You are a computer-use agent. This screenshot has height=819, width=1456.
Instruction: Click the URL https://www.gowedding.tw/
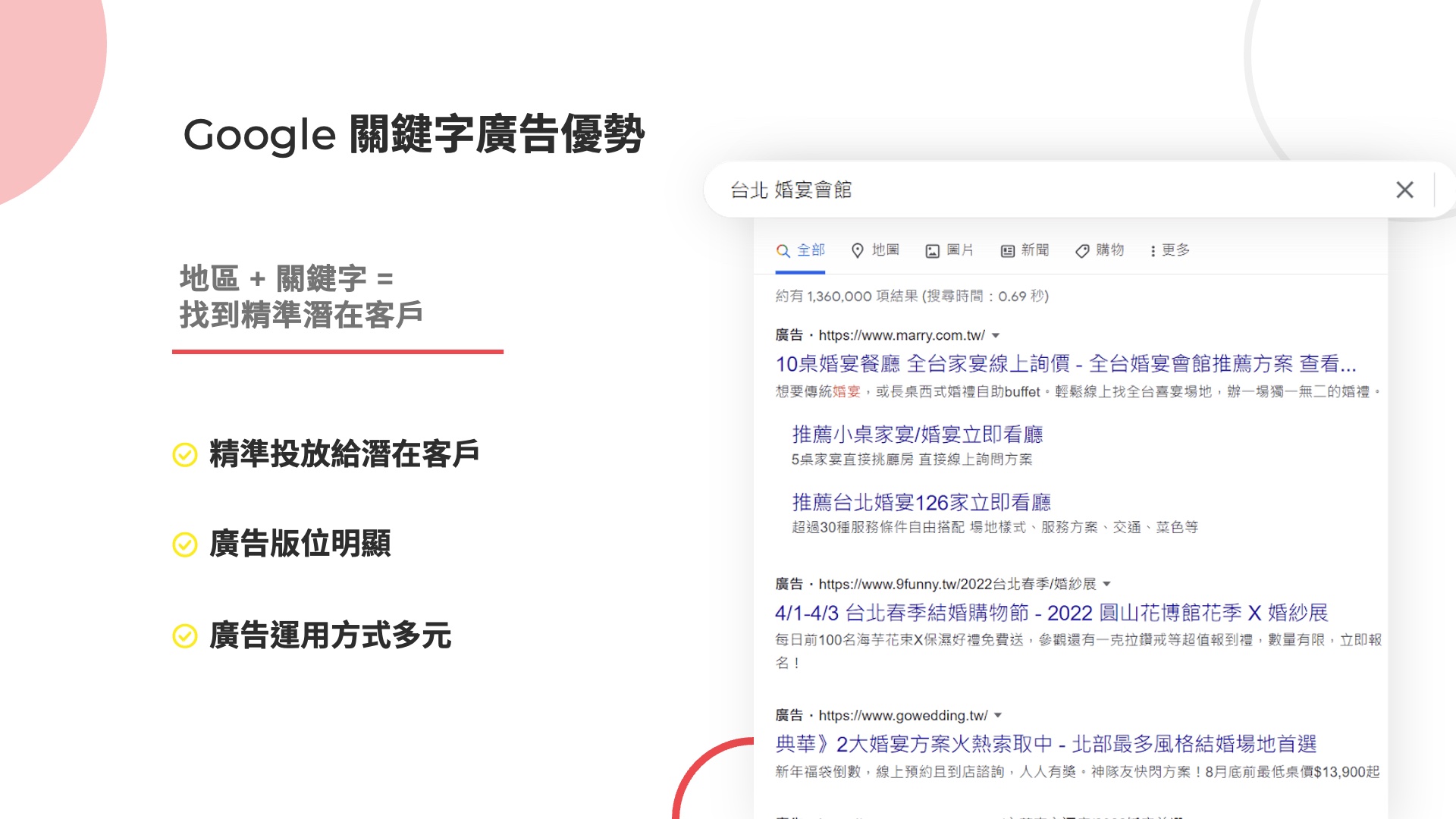coord(903,715)
